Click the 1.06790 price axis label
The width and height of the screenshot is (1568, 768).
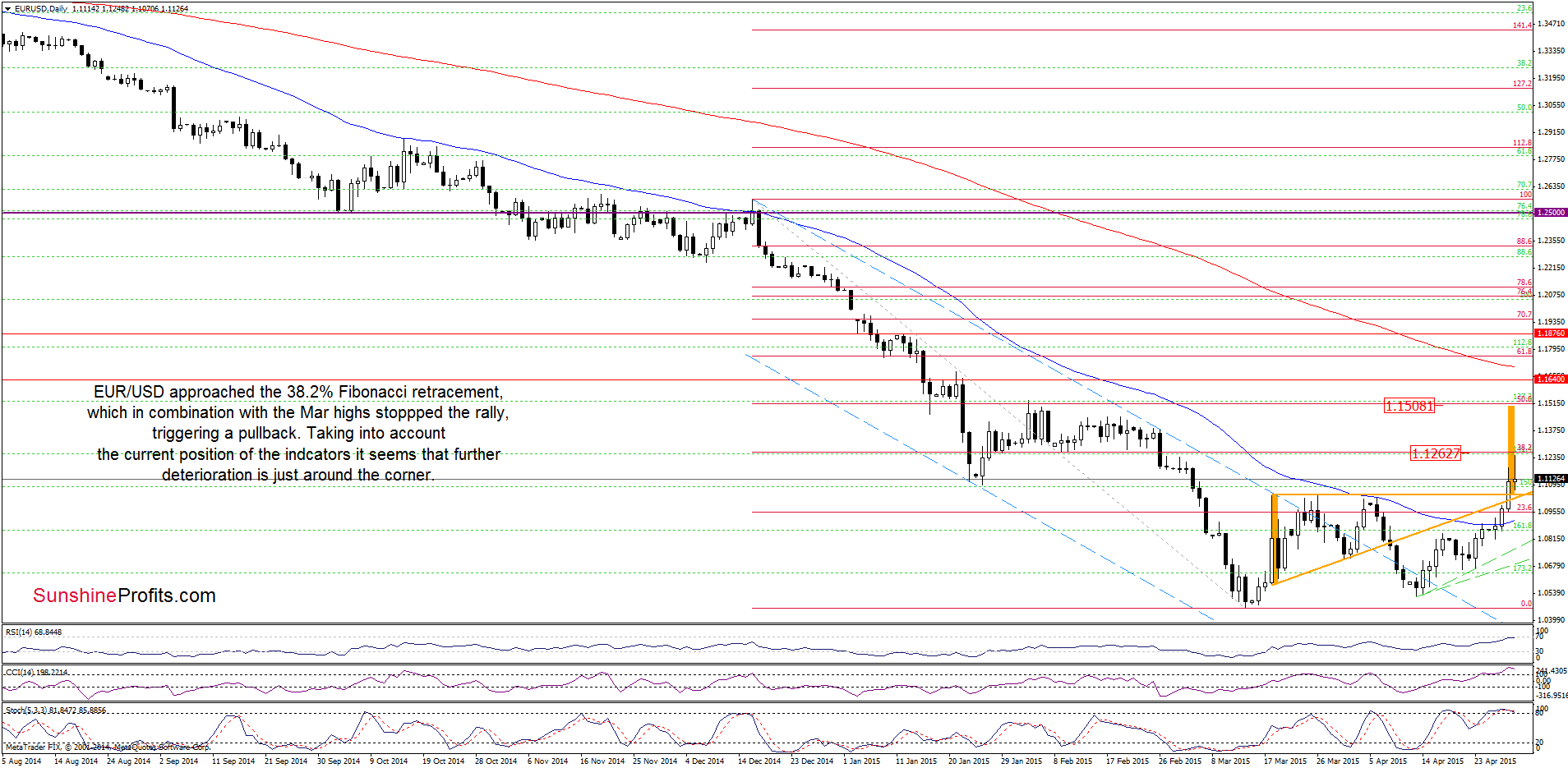(1552, 566)
